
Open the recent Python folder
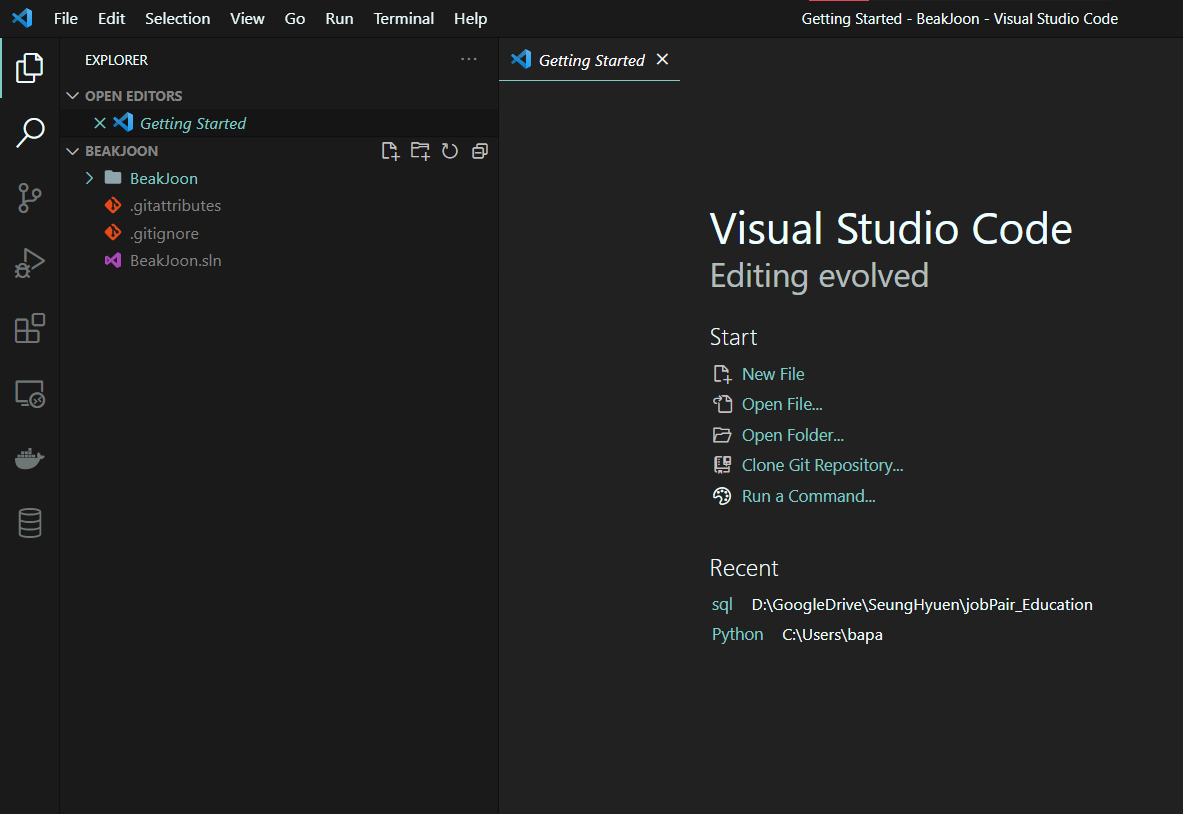point(737,634)
